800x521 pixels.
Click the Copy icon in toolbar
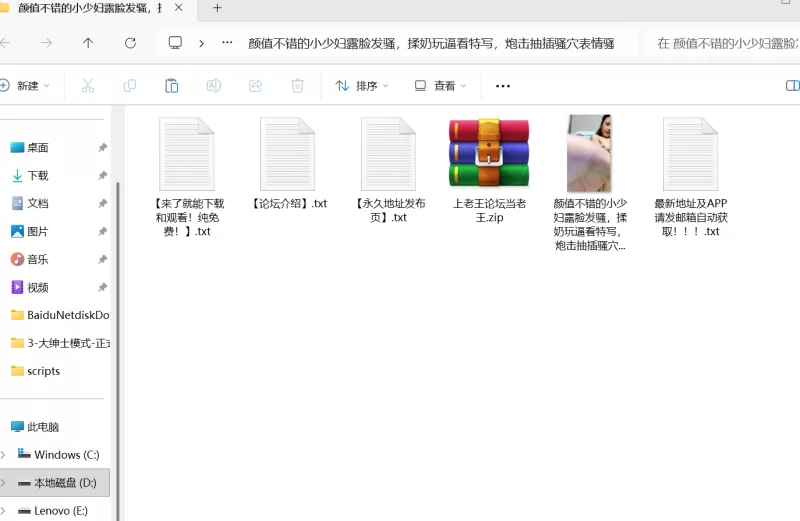tap(129, 86)
